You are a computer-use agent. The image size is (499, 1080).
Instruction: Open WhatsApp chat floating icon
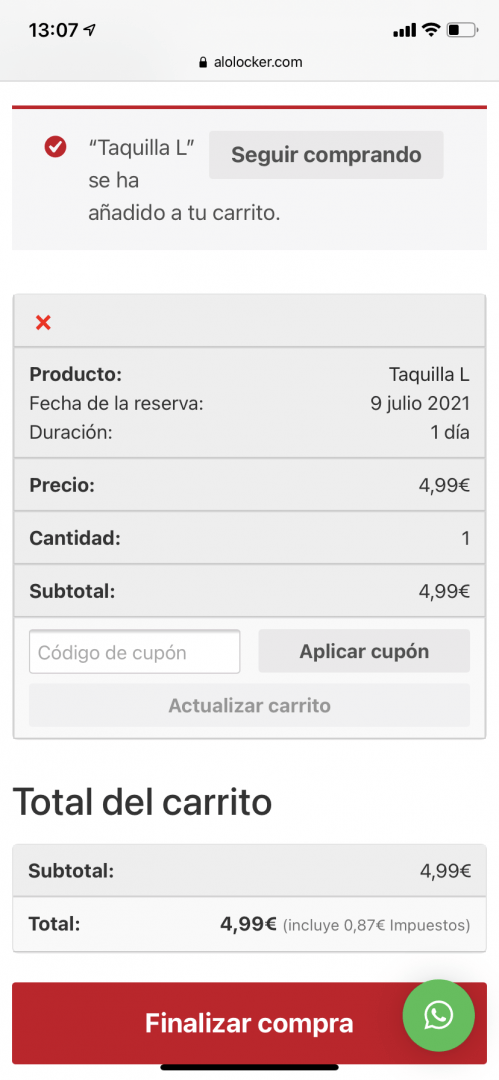click(438, 1015)
